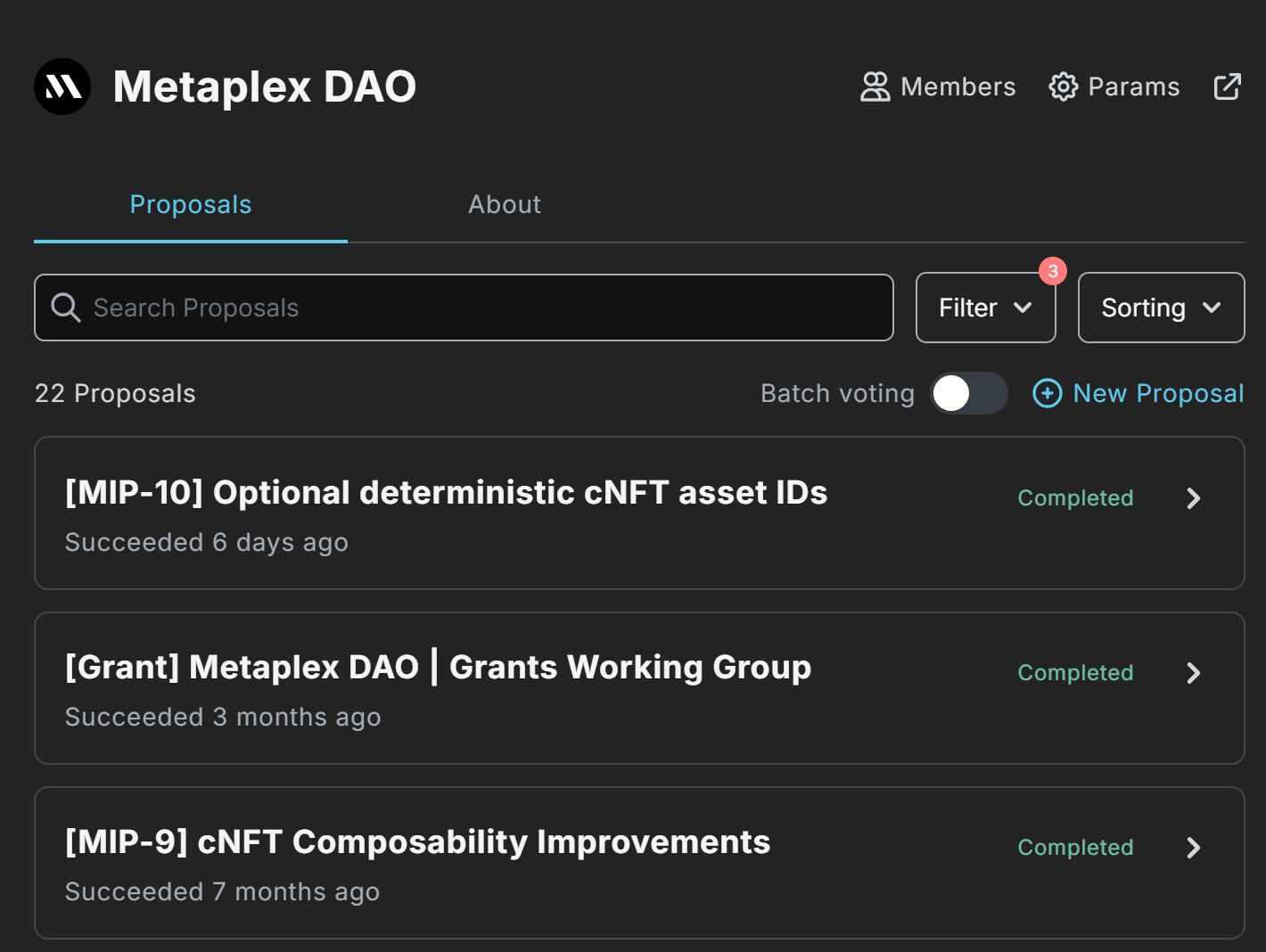Open the MIP-9 cNFT Composability proposal
The image size is (1266, 952).
pyautogui.click(x=417, y=841)
